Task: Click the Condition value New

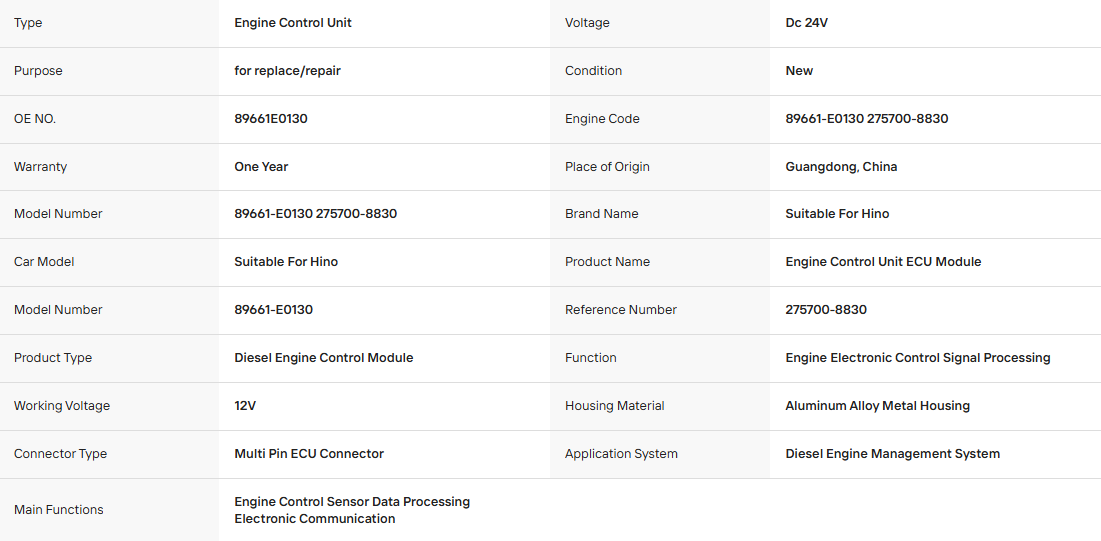Action: coord(799,71)
